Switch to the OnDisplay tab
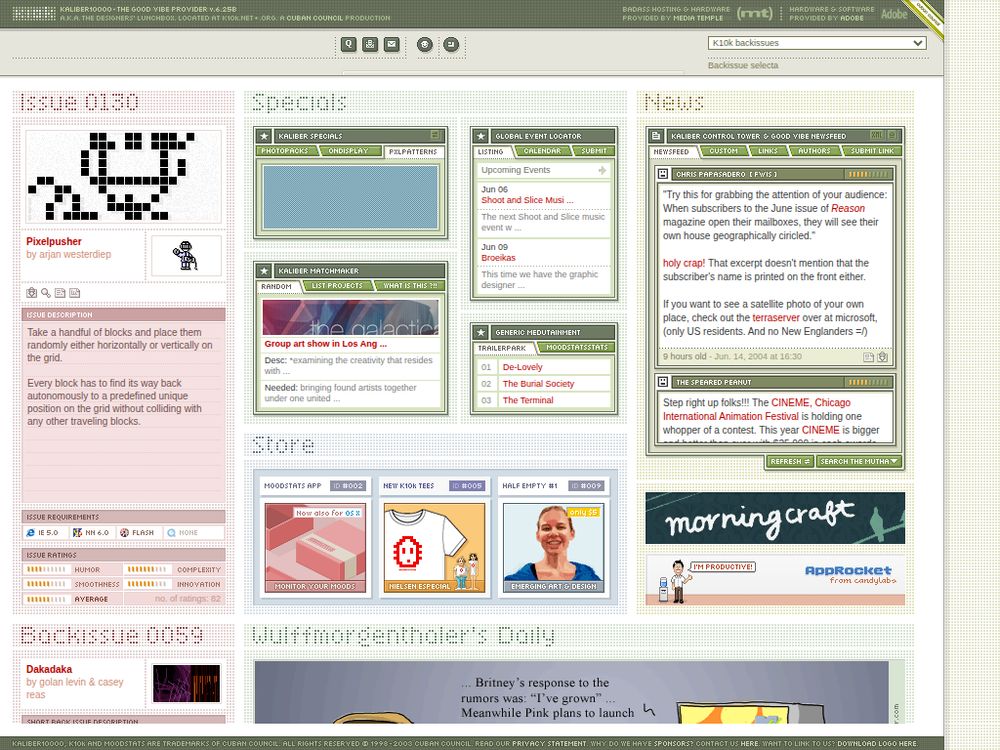Viewport: 1000px width, 750px height. (x=348, y=151)
